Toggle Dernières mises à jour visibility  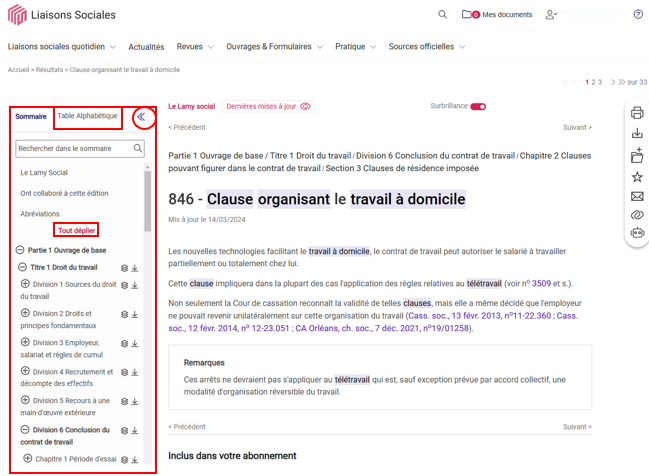click(305, 106)
